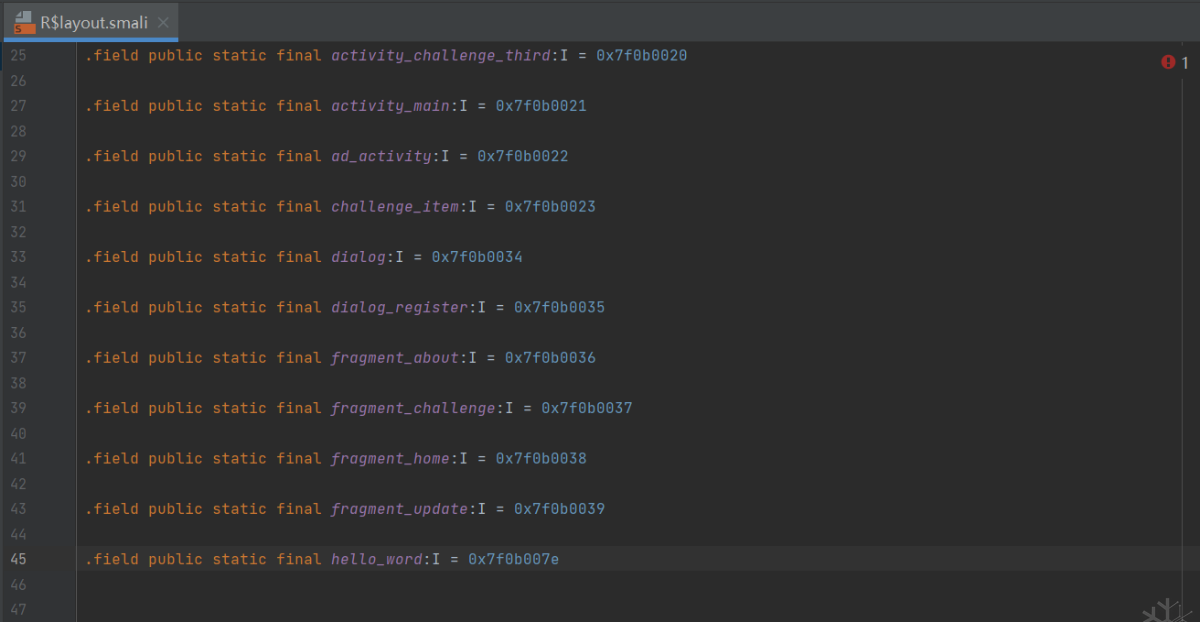The width and height of the screenshot is (1200, 622).
Task: Click the hello_word field name
Action: click(x=377, y=559)
